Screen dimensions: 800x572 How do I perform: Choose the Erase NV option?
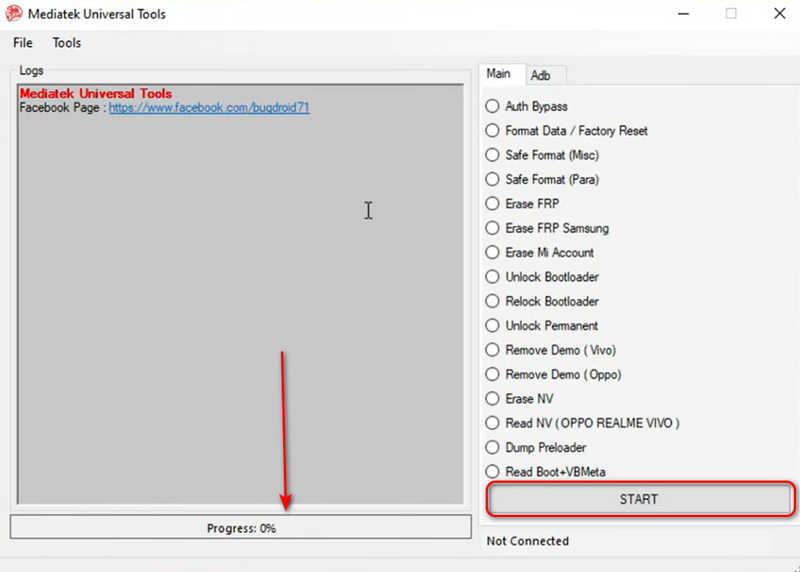[x=519, y=399]
